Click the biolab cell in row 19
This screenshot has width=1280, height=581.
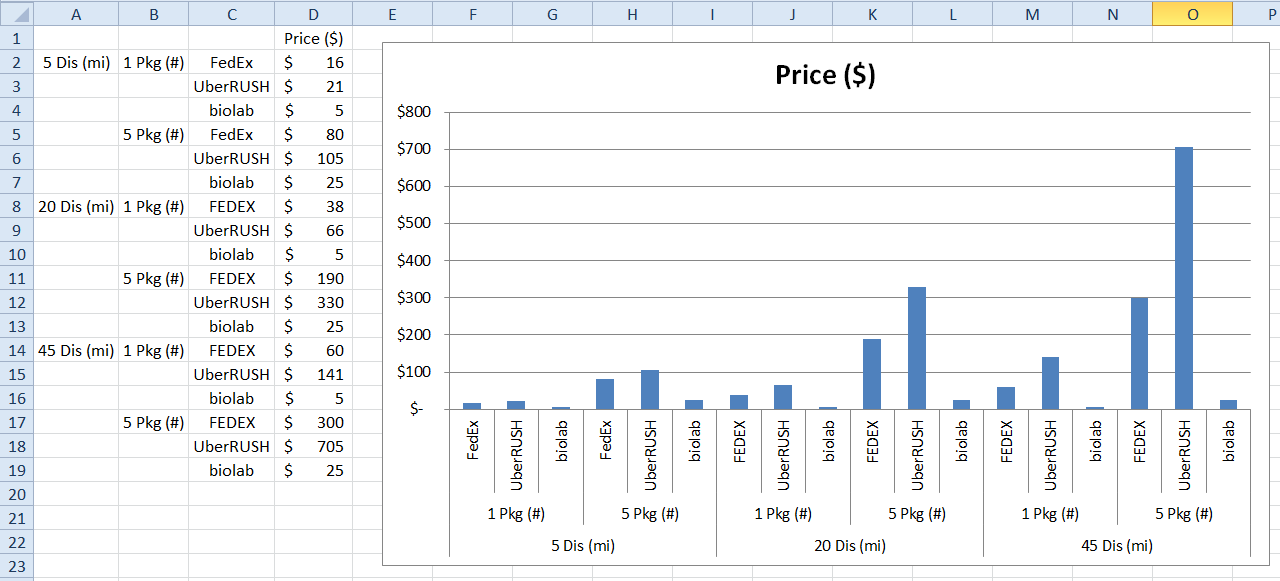tap(231, 471)
